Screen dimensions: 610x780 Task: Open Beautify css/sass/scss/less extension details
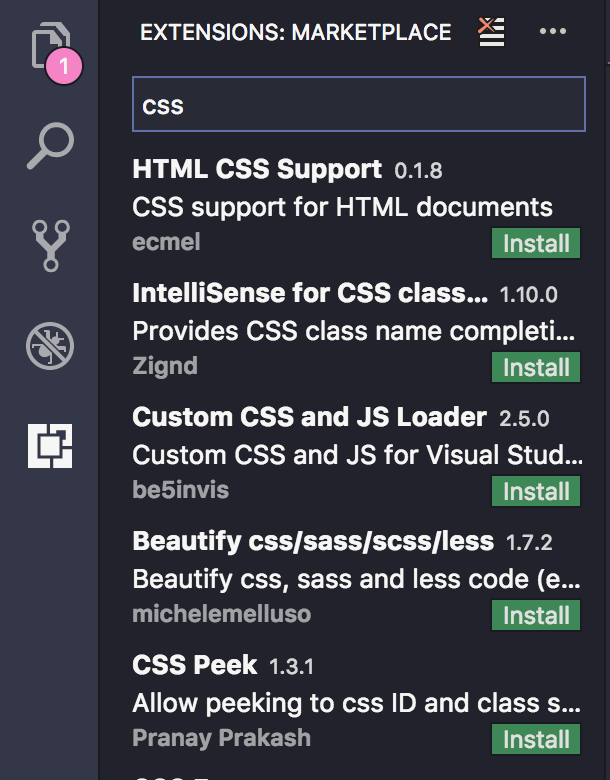[x=313, y=541]
